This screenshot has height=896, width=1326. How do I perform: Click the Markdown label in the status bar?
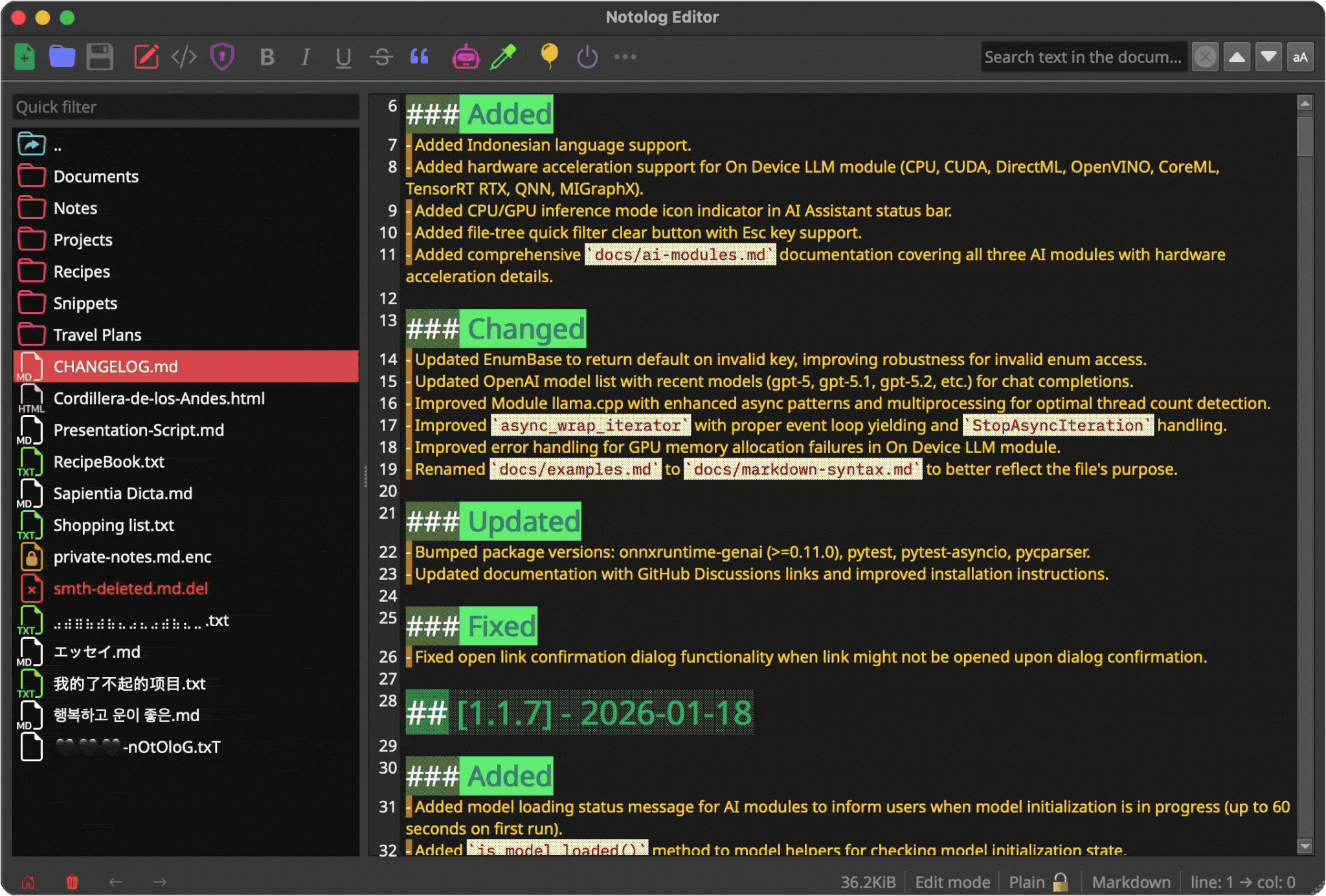(x=1130, y=882)
